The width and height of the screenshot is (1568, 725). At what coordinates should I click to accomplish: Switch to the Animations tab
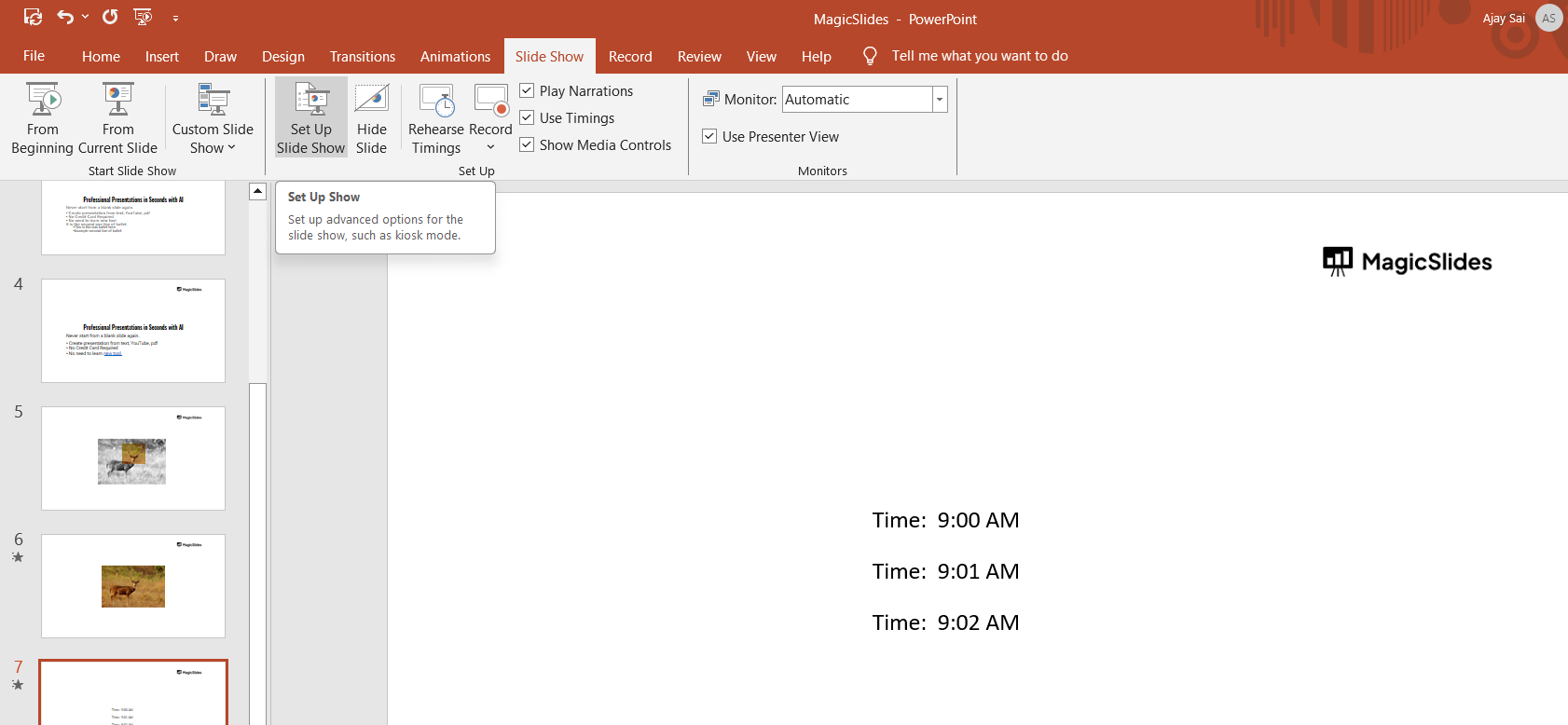[455, 56]
